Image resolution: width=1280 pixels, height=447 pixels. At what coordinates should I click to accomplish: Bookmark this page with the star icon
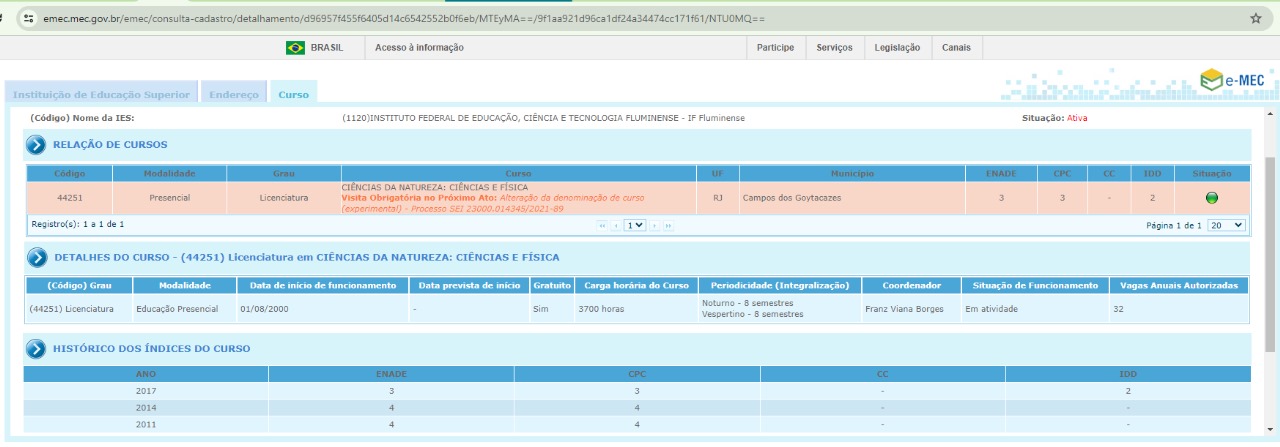1256,18
